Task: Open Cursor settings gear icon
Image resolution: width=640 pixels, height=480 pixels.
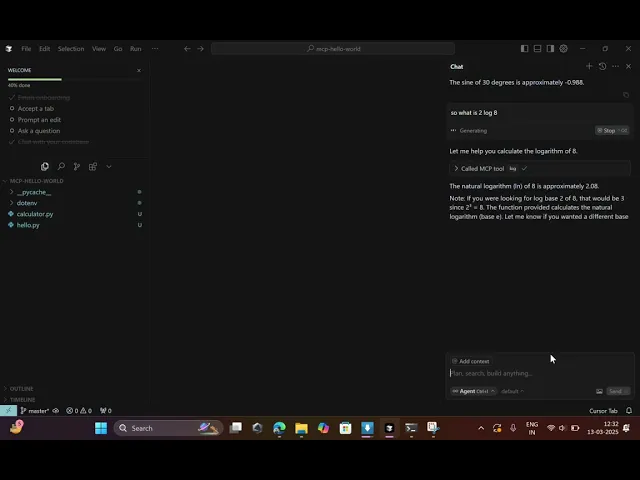Action: (x=563, y=49)
